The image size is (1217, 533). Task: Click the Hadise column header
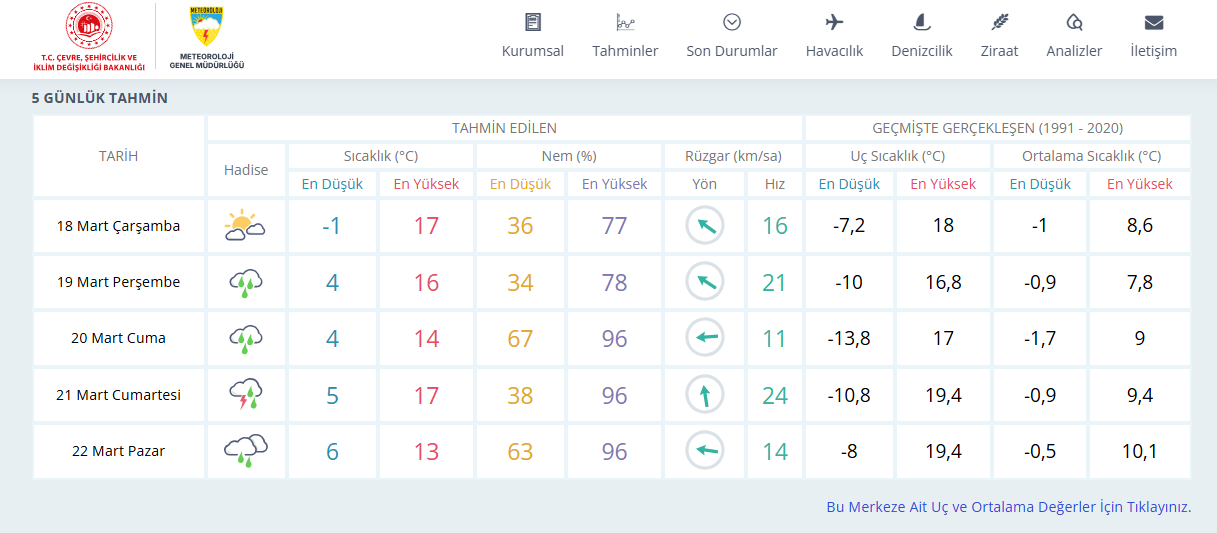pos(246,170)
